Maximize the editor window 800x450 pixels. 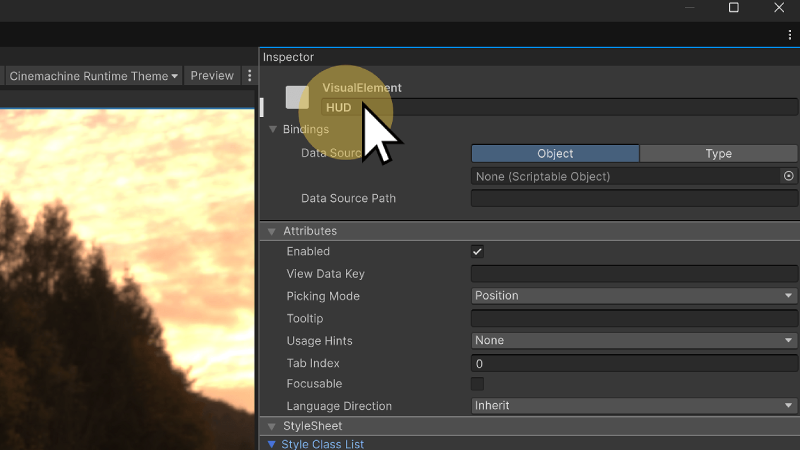tap(733, 8)
